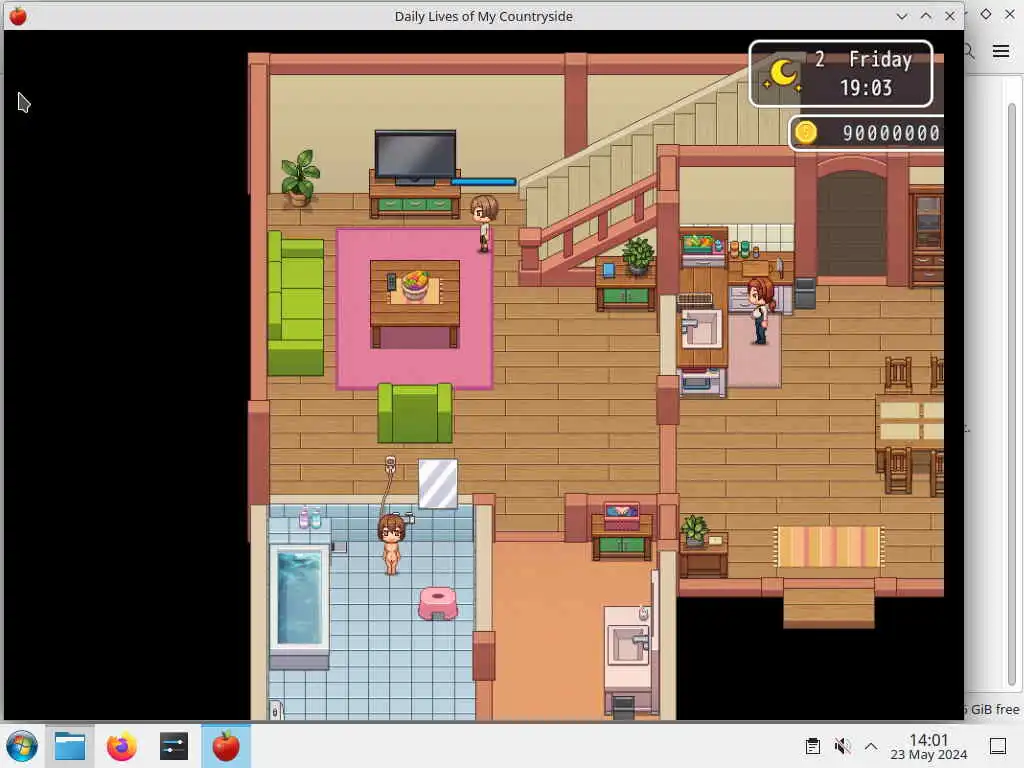Image resolution: width=1024 pixels, height=768 pixels.
Task: Click the bathroom mirror on the wall
Action: [x=438, y=484]
